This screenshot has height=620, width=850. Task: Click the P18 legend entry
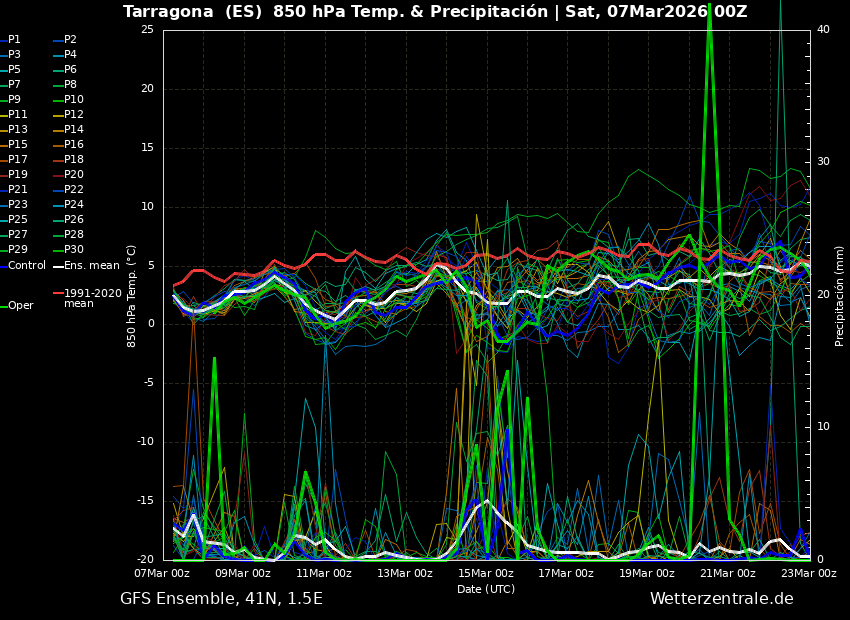[74, 159]
